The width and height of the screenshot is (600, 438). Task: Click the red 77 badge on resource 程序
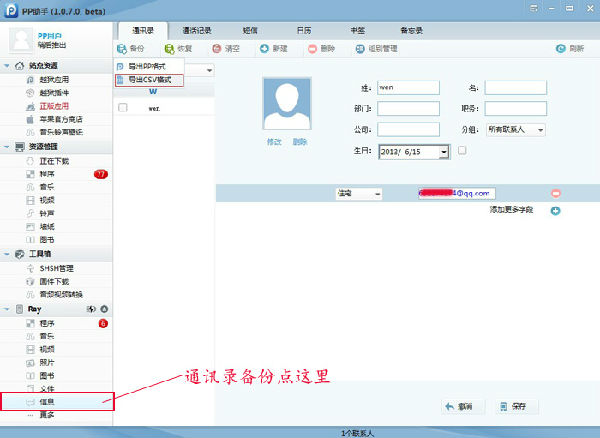point(101,174)
